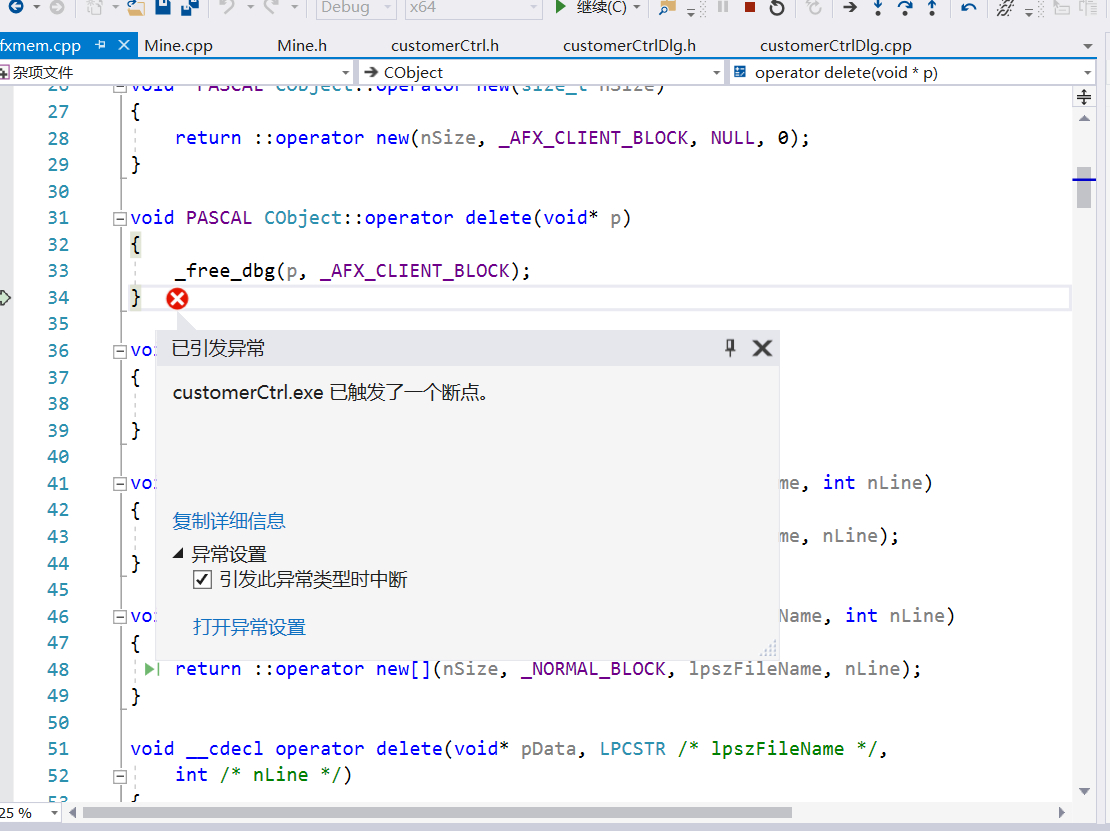The height and width of the screenshot is (831, 1110).
Task: Pin the fxmem.cpp tab
Action: tap(100, 45)
